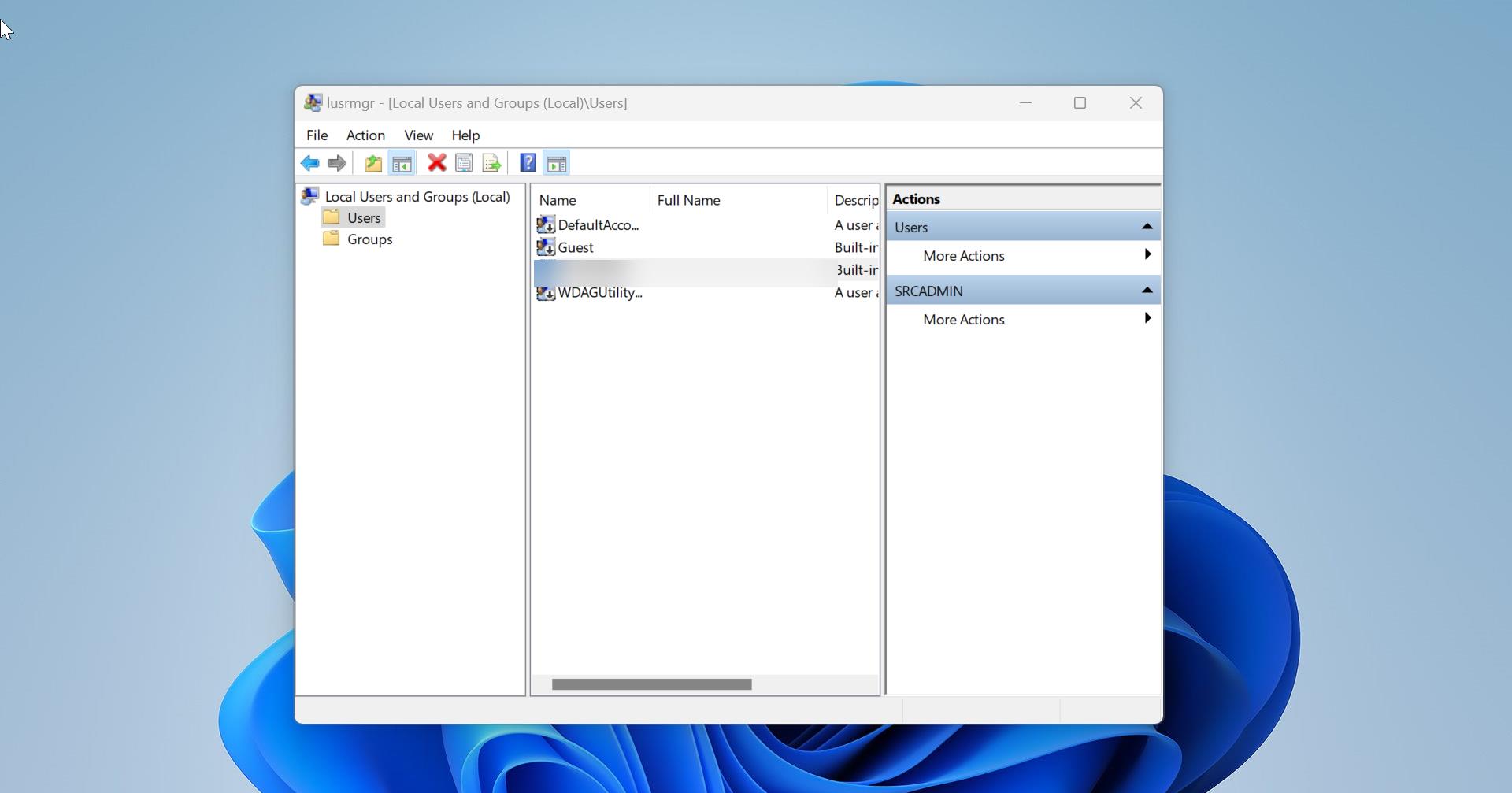Open the File menu

[x=317, y=135]
